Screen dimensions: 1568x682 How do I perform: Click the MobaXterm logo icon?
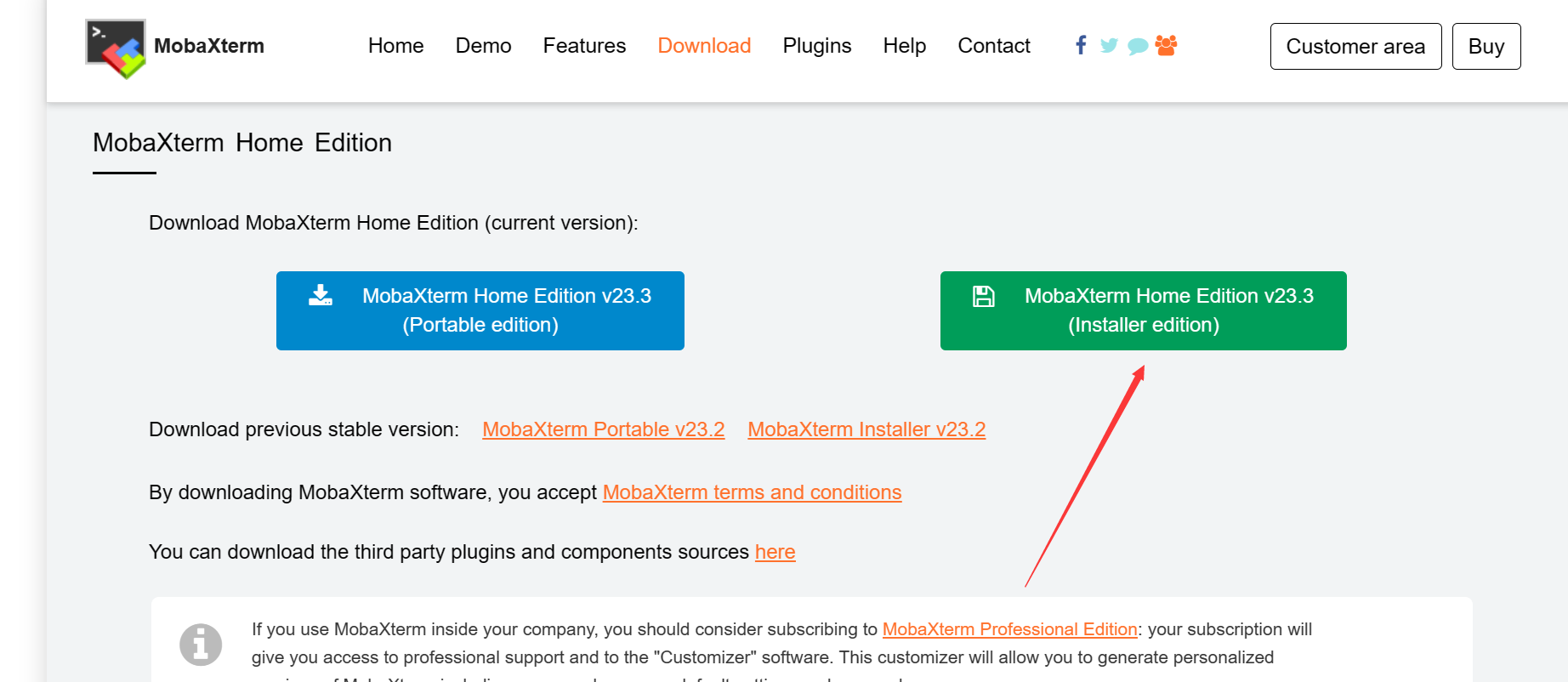click(116, 48)
